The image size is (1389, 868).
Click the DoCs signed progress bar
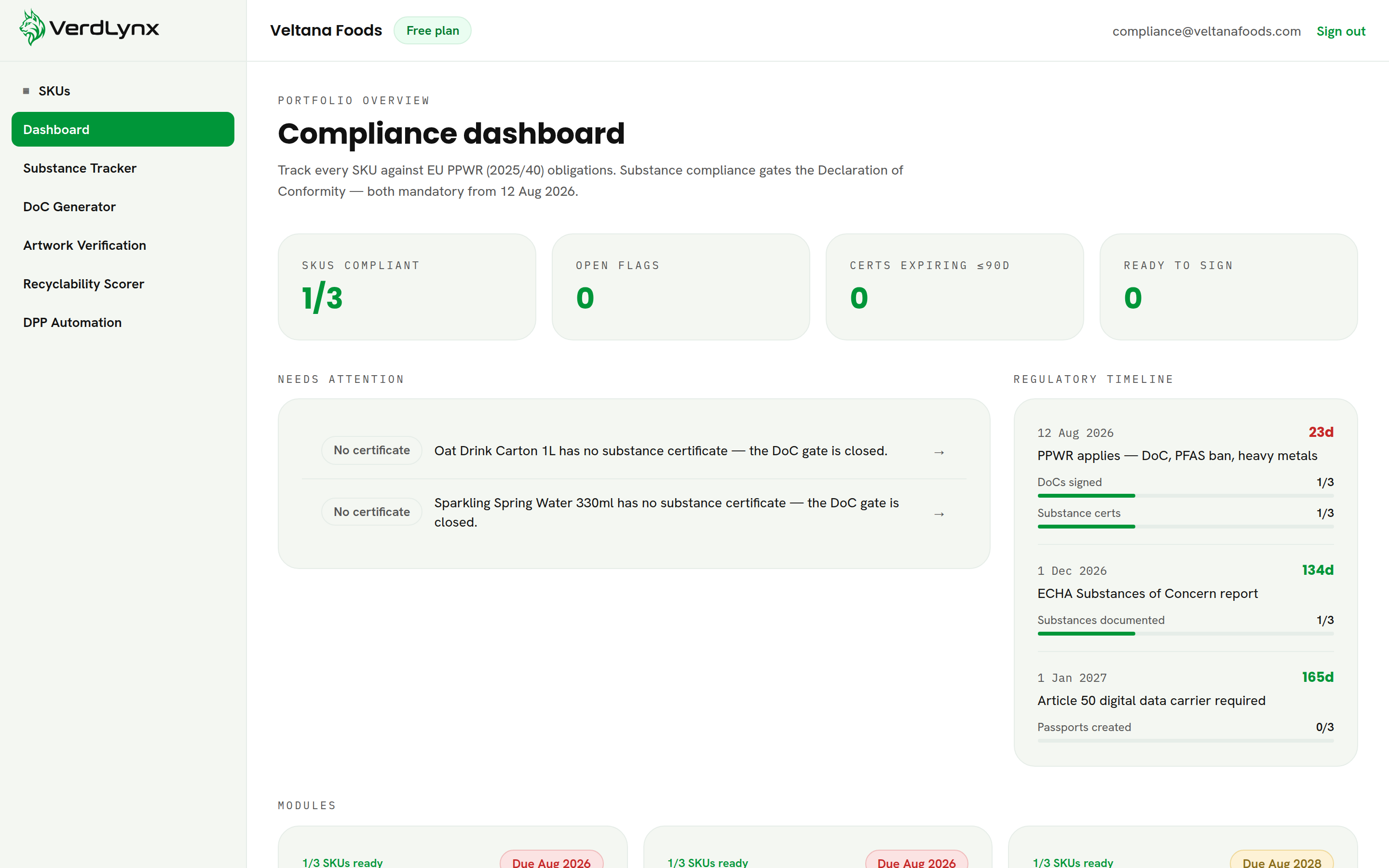click(1185, 495)
